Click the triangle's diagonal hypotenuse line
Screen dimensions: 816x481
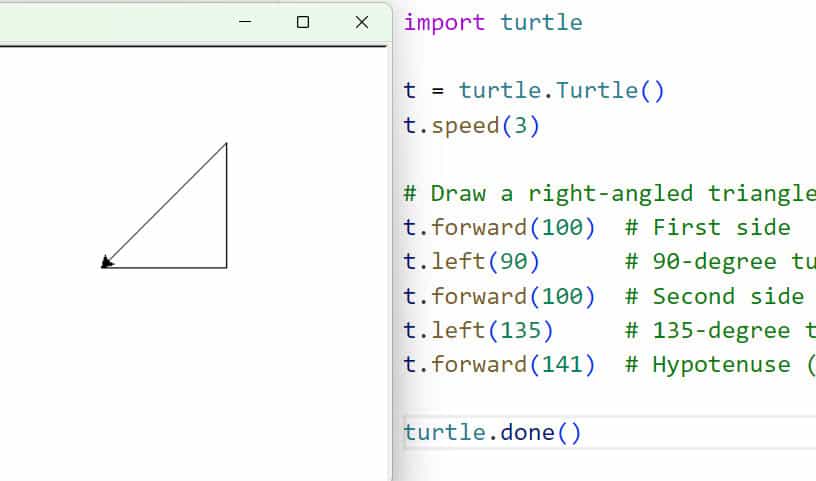[167, 203]
